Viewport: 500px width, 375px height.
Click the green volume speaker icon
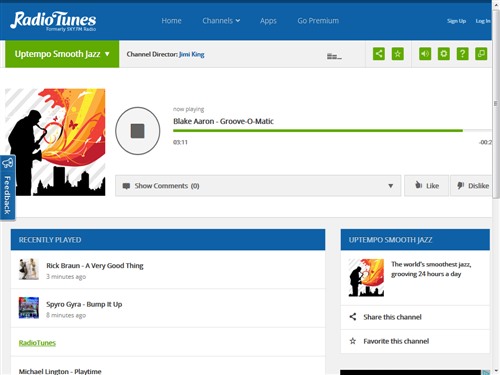coord(425,54)
